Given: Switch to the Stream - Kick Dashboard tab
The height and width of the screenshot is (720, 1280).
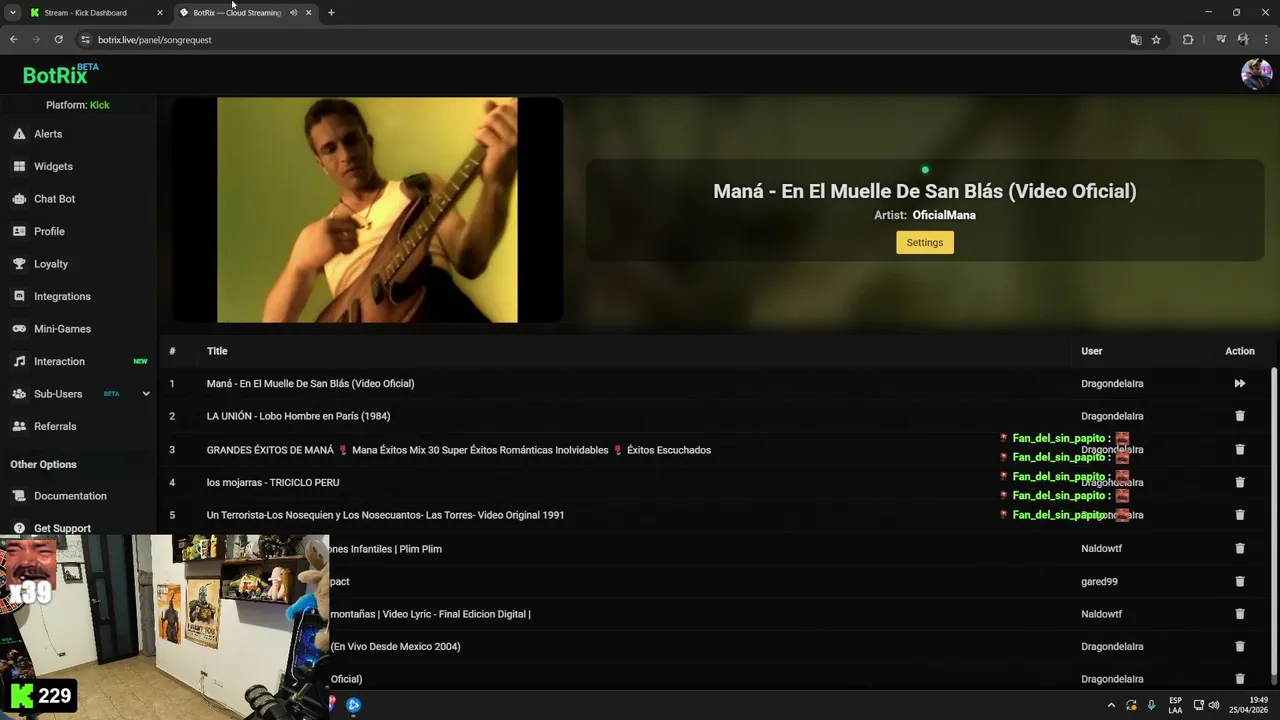Looking at the screenshot, I should 85,13.
